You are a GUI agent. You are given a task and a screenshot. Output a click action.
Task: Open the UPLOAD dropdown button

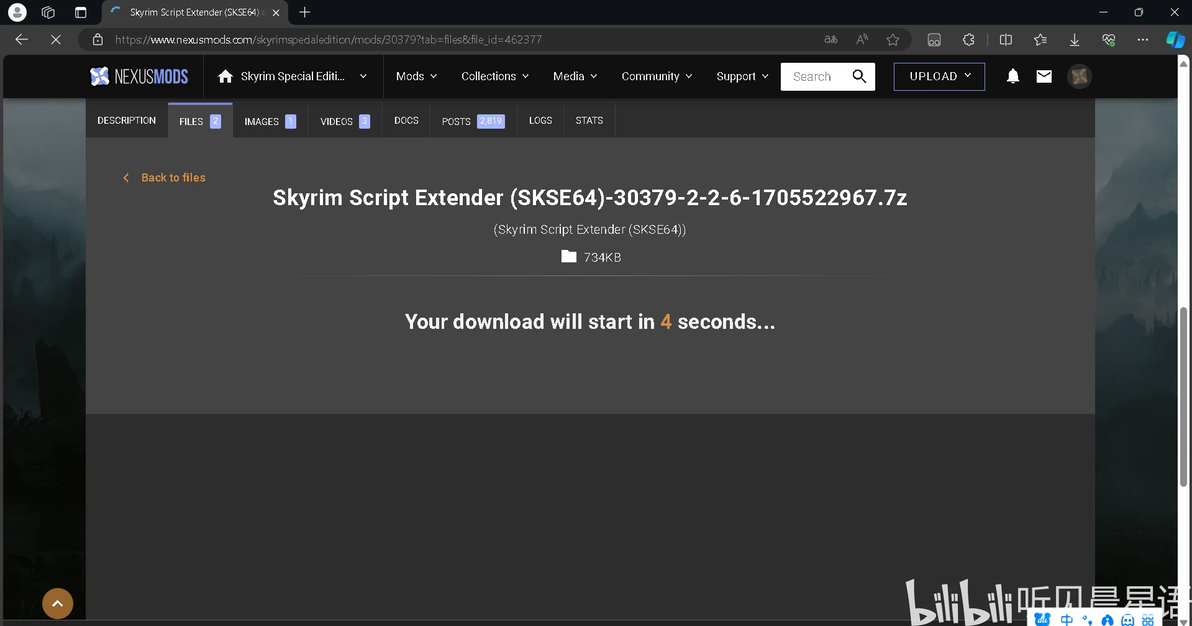click(939, 76)
